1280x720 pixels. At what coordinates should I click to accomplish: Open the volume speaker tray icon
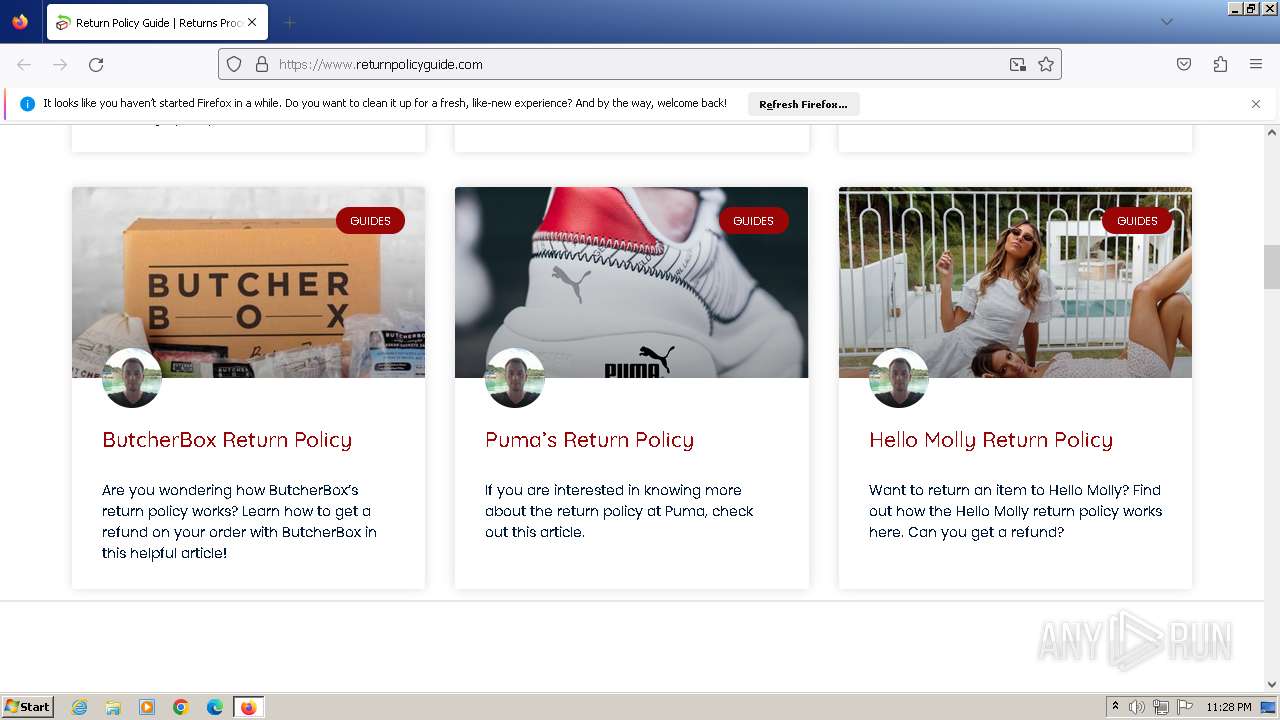(1137, 707)
